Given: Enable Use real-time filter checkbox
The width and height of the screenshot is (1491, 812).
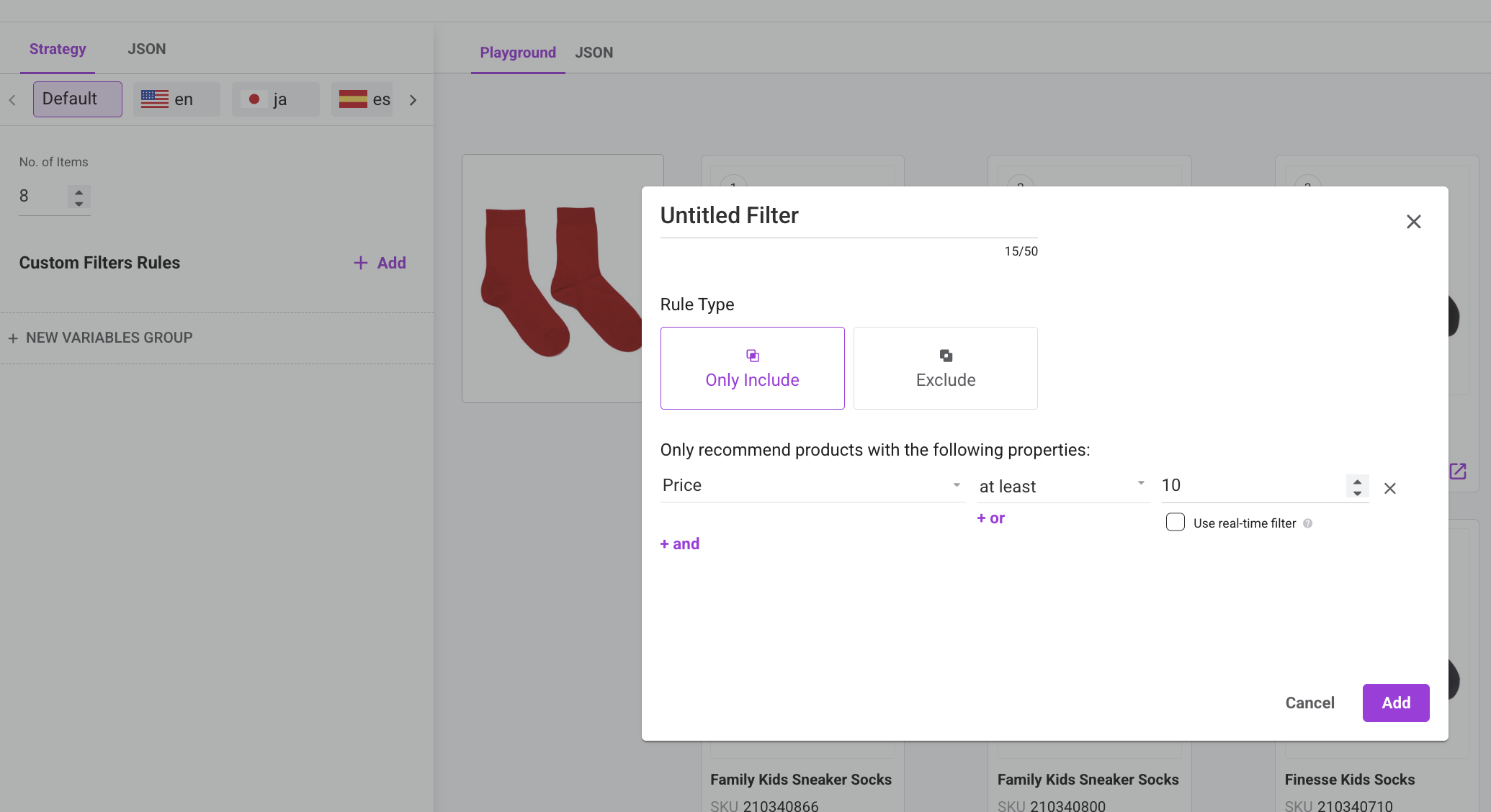Looking at the screenshot, I should pyautogui.click(x=1175, y=522).
